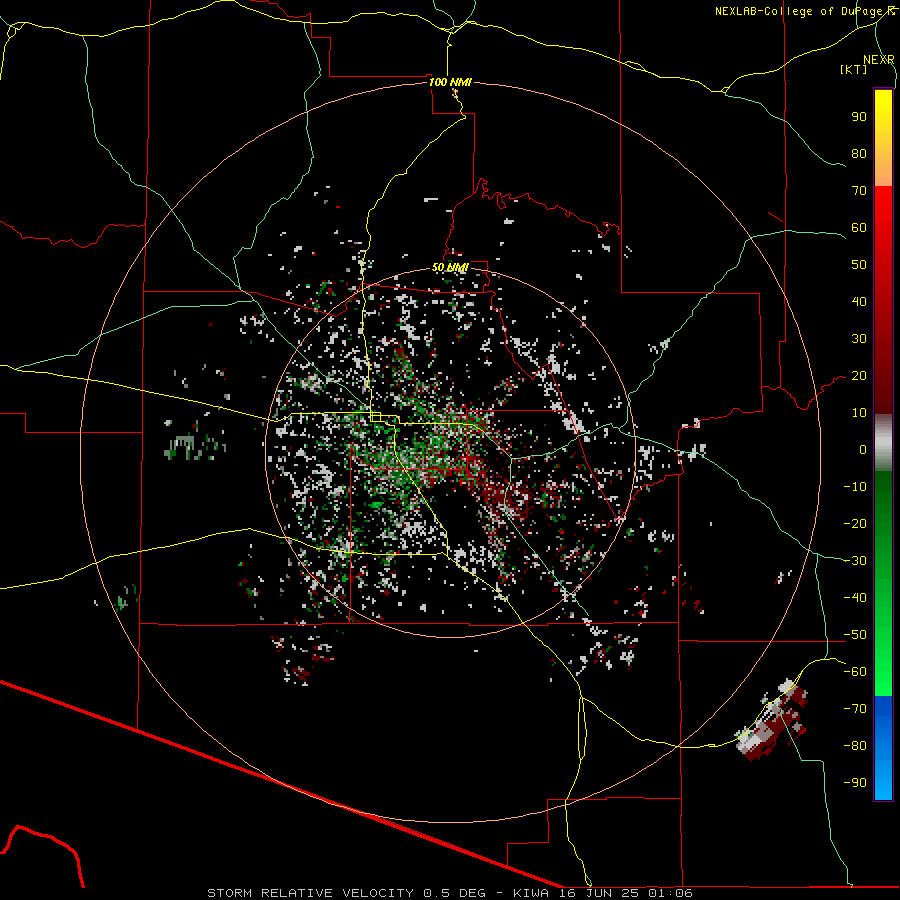Select the -80 scale label
Viewport: 900px width, 900px height.
855,746
